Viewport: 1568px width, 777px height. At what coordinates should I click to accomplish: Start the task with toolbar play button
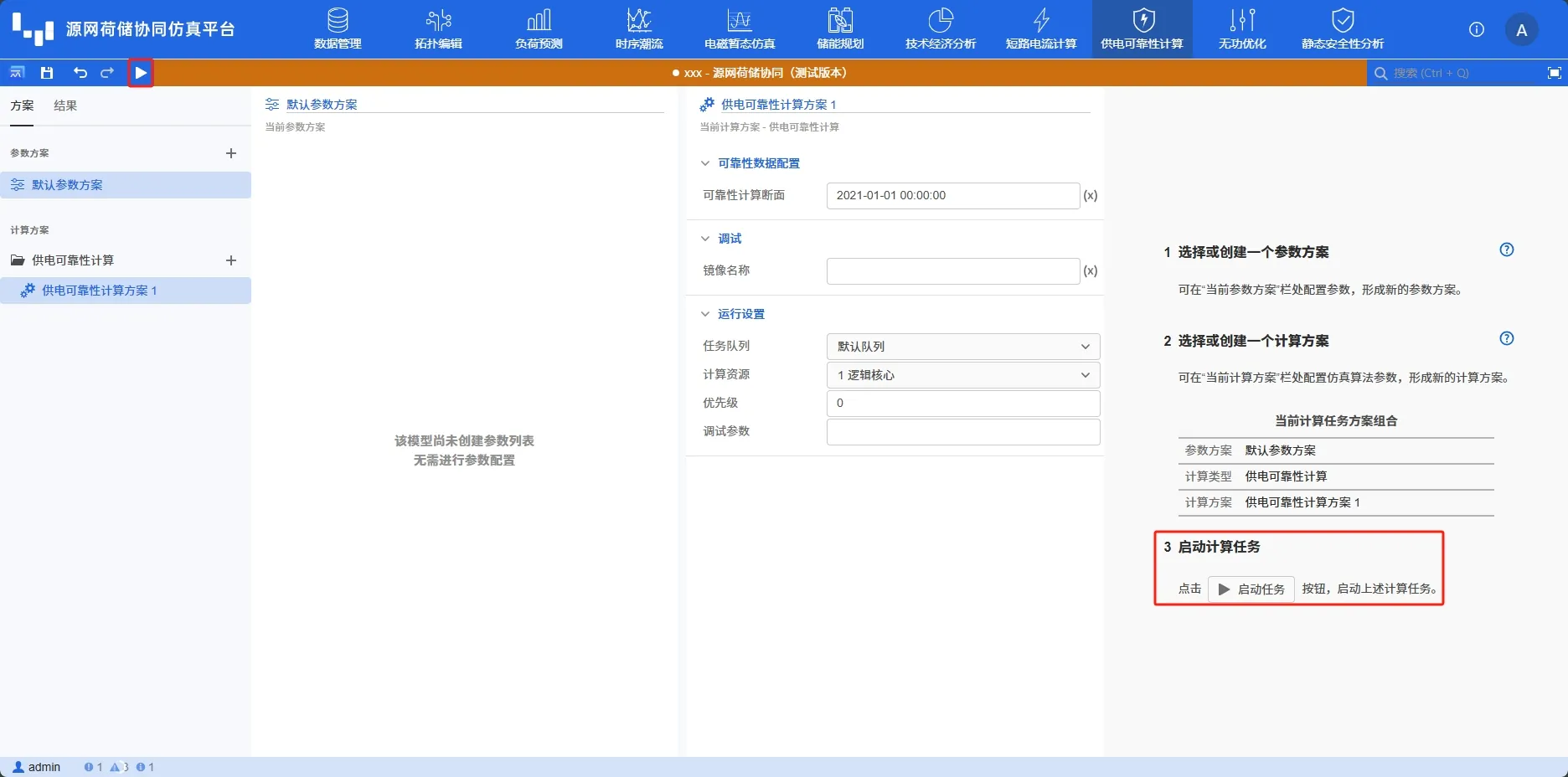pyautogui.click(x=141, y=73)
